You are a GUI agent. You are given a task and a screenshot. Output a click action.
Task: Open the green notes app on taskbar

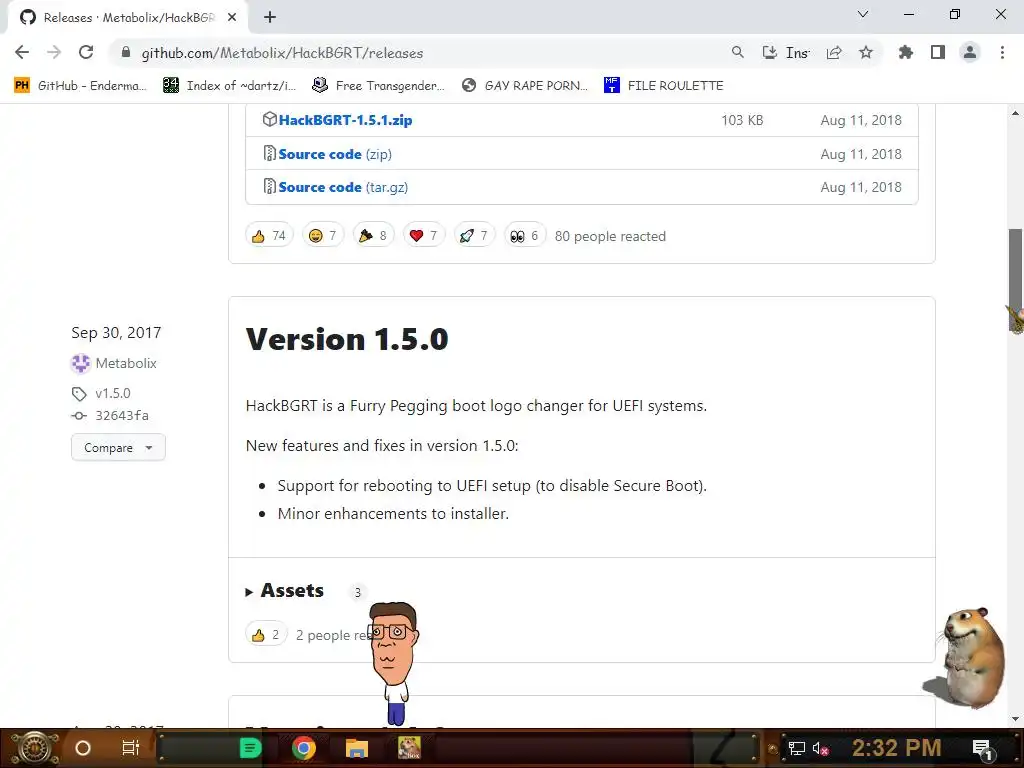tap(250, 748)
